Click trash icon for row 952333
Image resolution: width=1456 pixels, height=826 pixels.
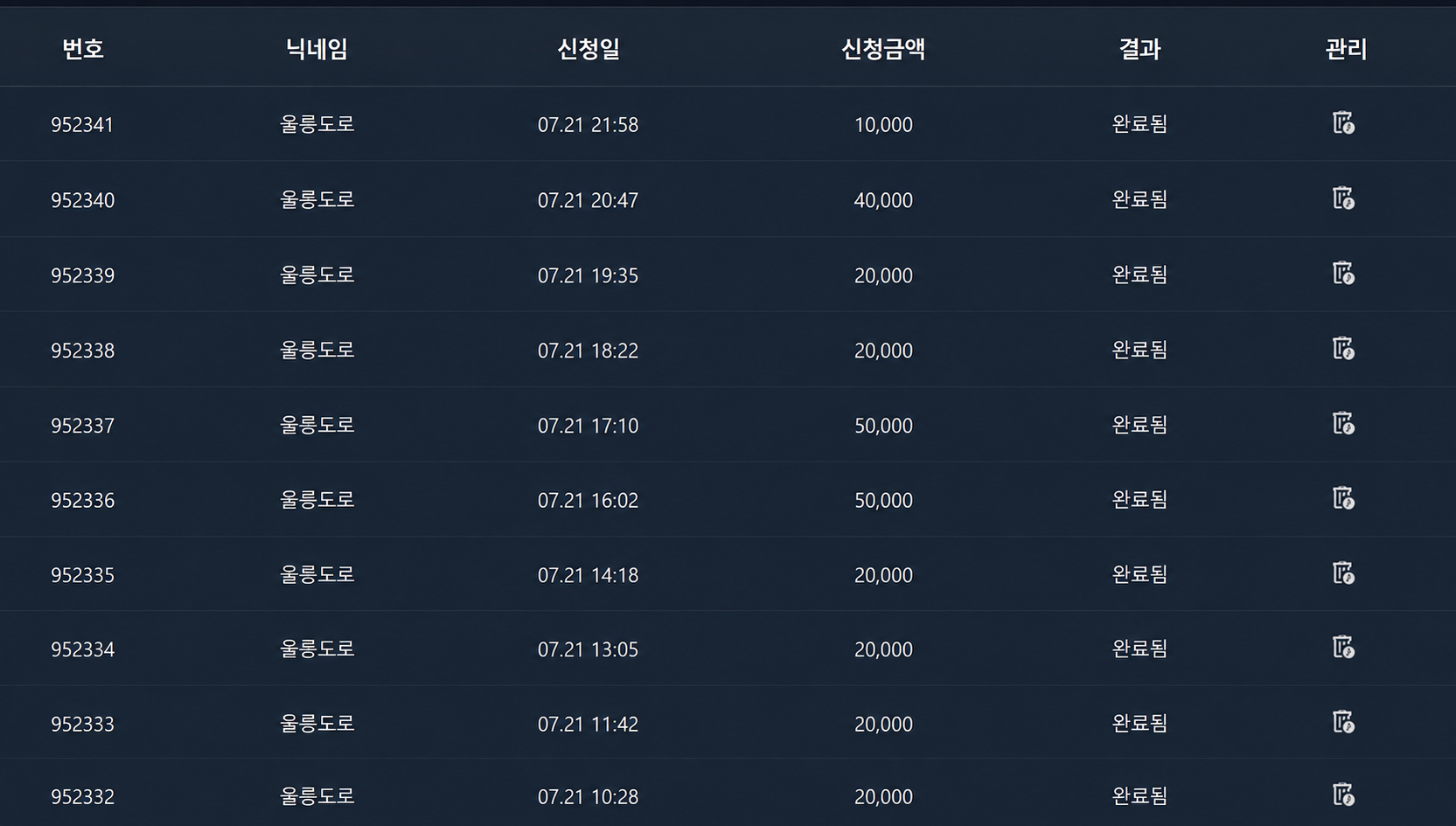pyautogui.click(x=1343, y=721)
